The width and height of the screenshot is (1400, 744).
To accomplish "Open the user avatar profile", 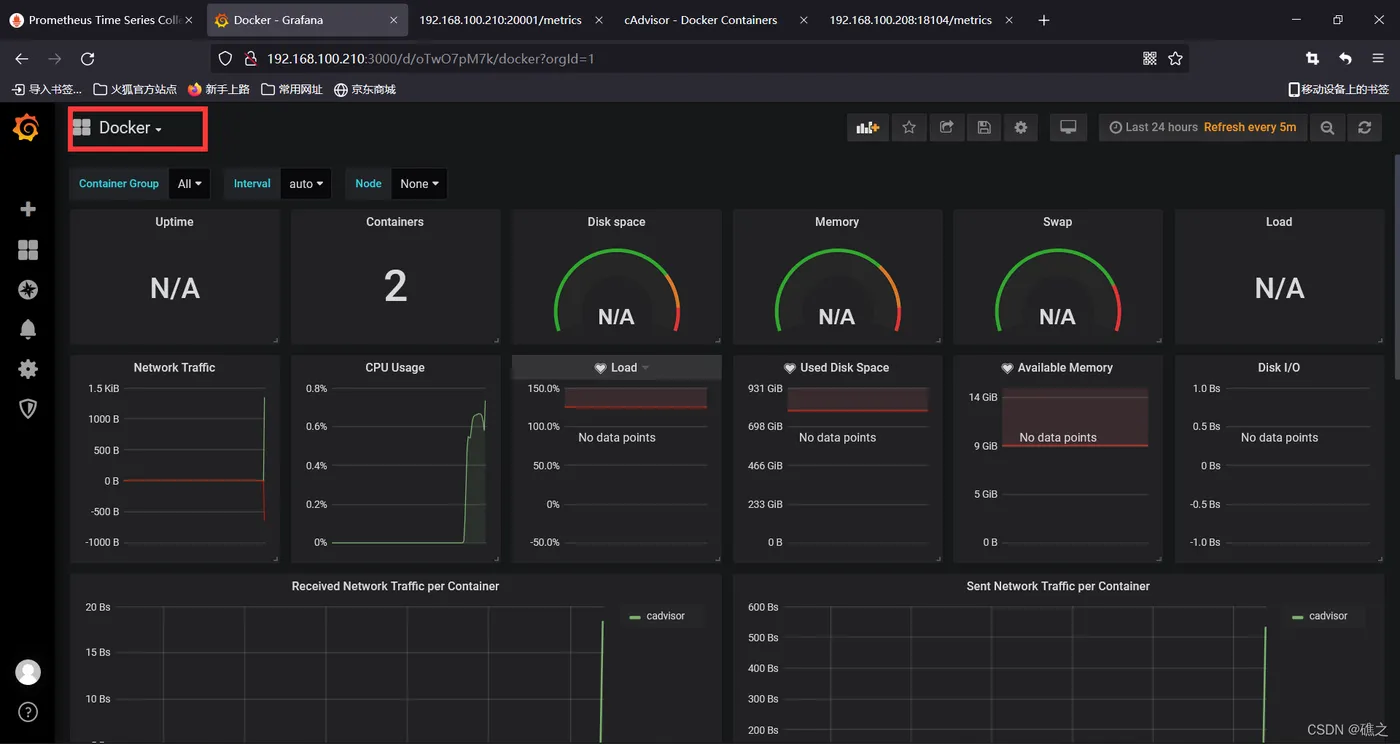I will tap(28, 672).
